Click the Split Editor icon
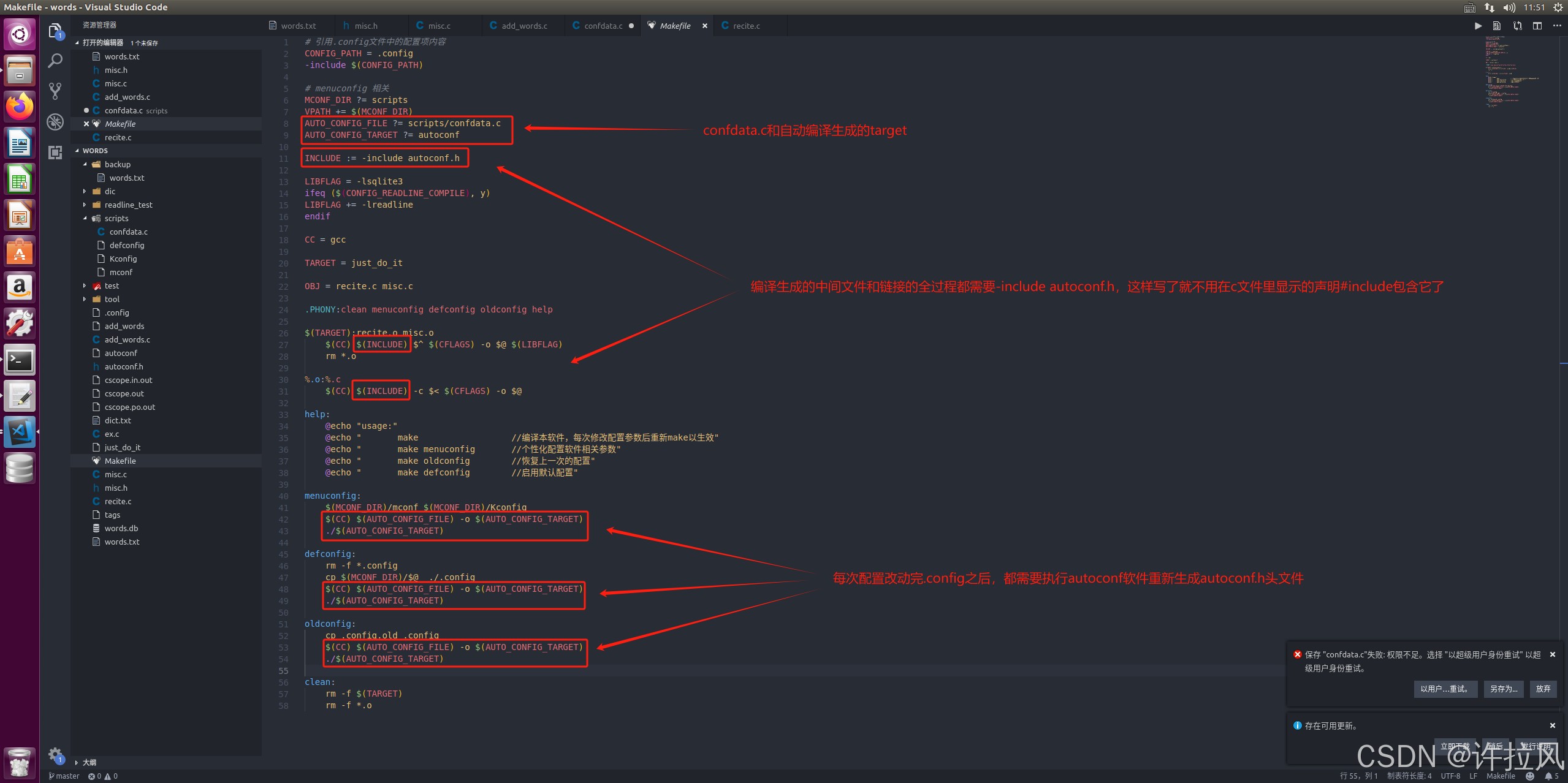This screenshot has height=783, width=1568. 1537,26
